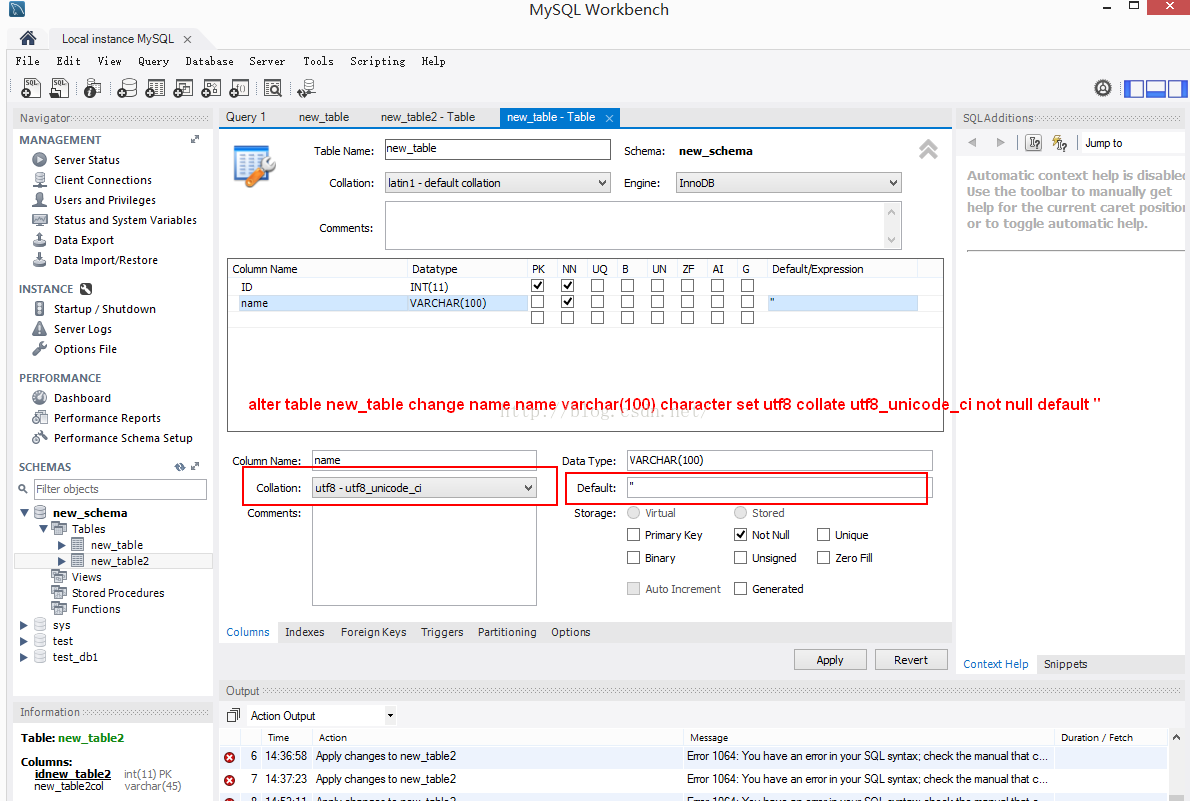
Task: Check the Primary Key checkbox
Action: tap(634, 535)
